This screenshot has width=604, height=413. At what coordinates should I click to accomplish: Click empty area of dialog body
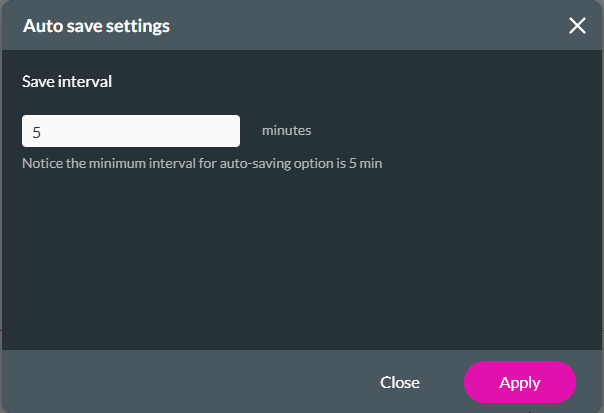point(300,260)
